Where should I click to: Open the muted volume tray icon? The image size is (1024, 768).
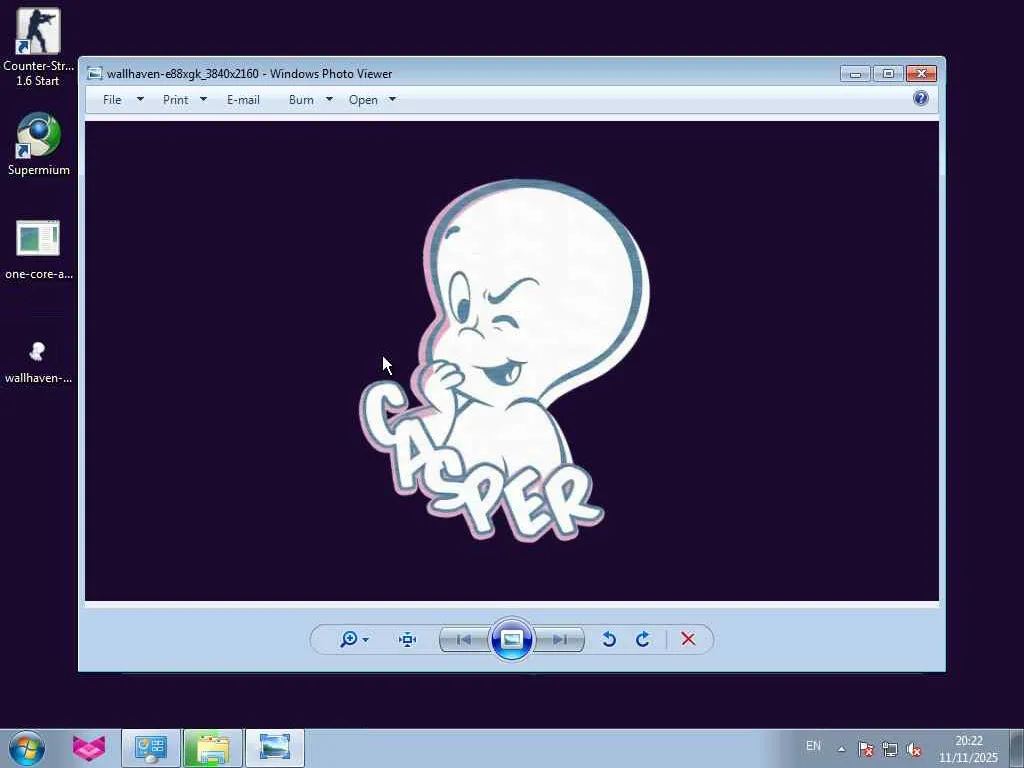click(x=914, y=749)
